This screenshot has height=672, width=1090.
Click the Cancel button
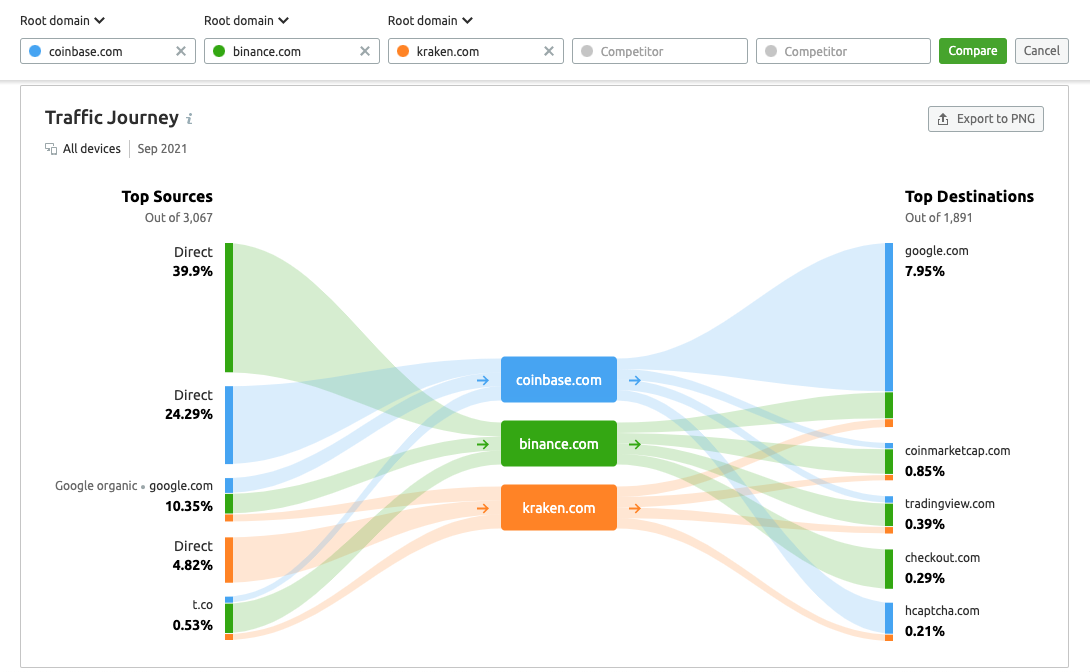[x=1041, y=51]
